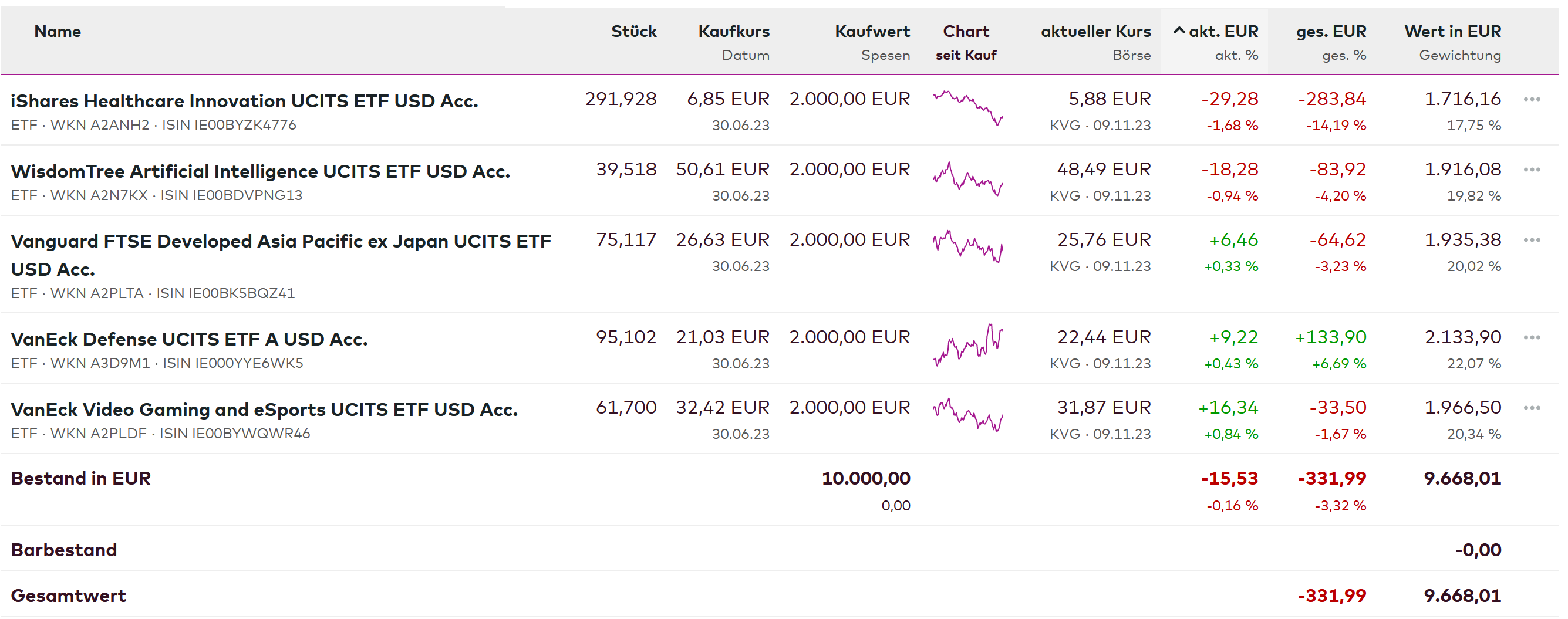Click the sort arrow beside akt. EUR

tap(1179, 31)
